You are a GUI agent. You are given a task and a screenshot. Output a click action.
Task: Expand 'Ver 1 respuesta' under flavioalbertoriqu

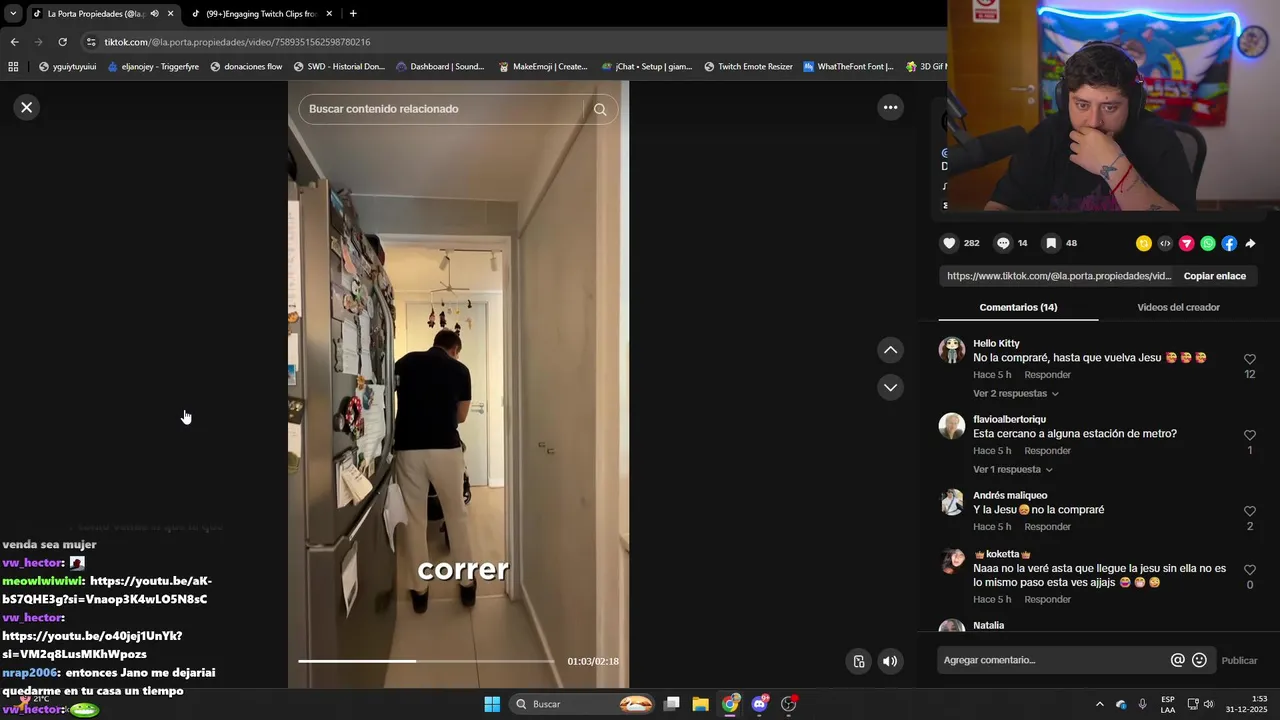click(1013, 470)
